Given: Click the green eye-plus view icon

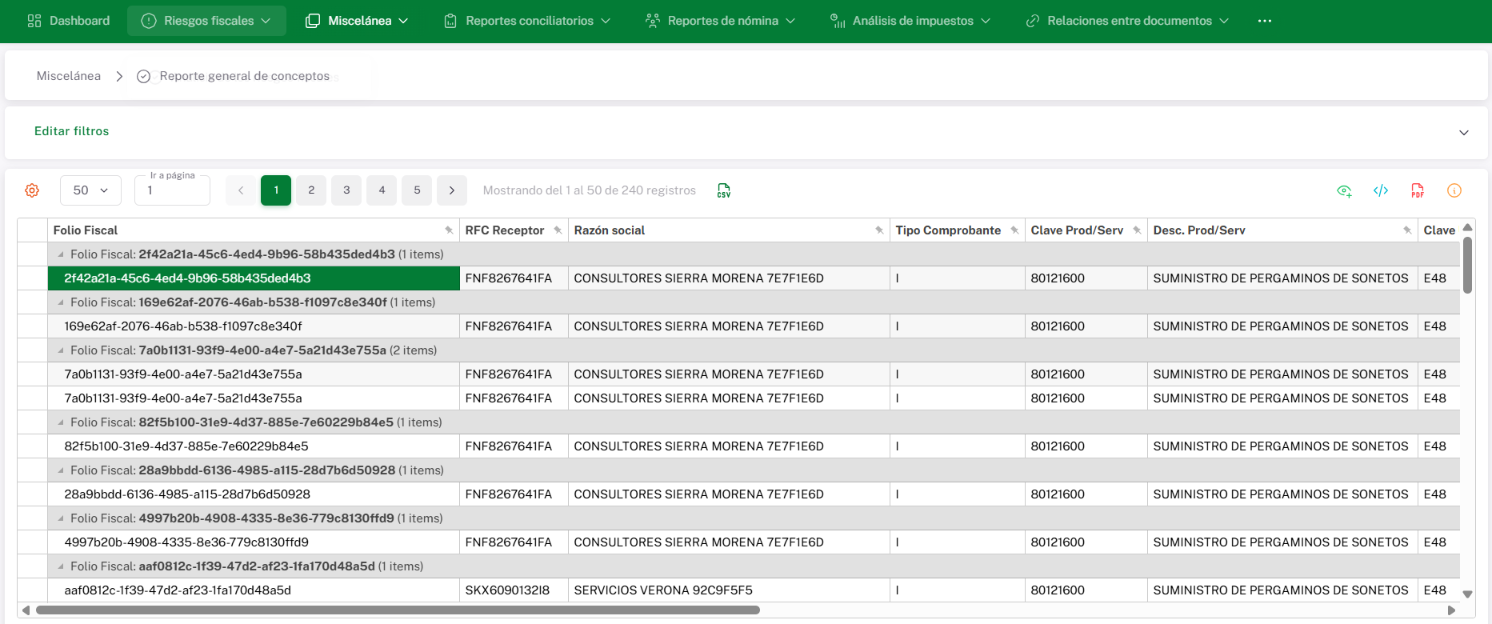Looking at the screenshot, I should [1344, 190].
